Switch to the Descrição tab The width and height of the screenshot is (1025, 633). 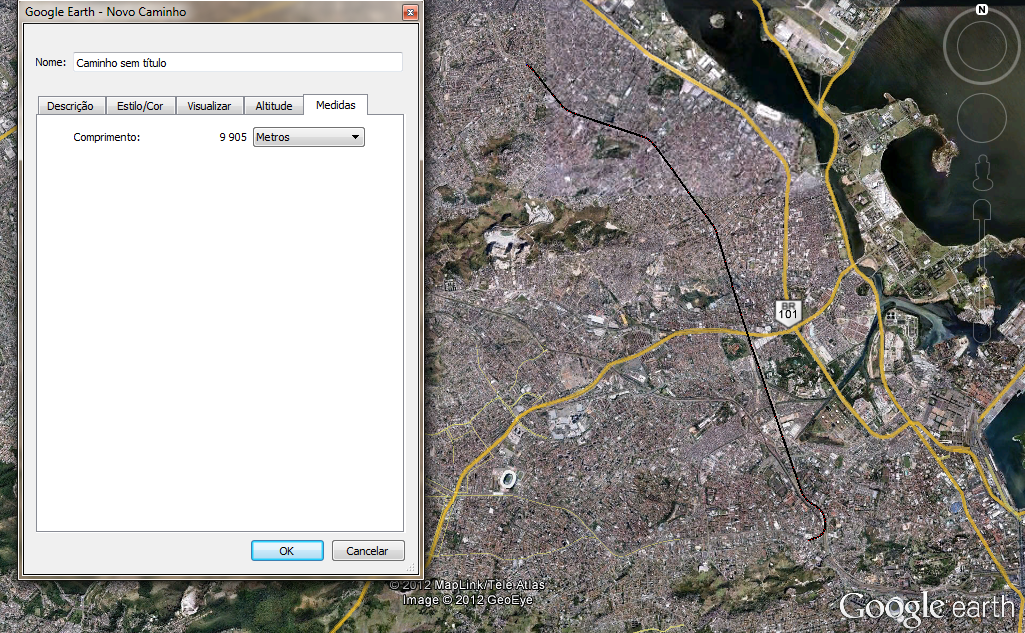click(70, 106)
